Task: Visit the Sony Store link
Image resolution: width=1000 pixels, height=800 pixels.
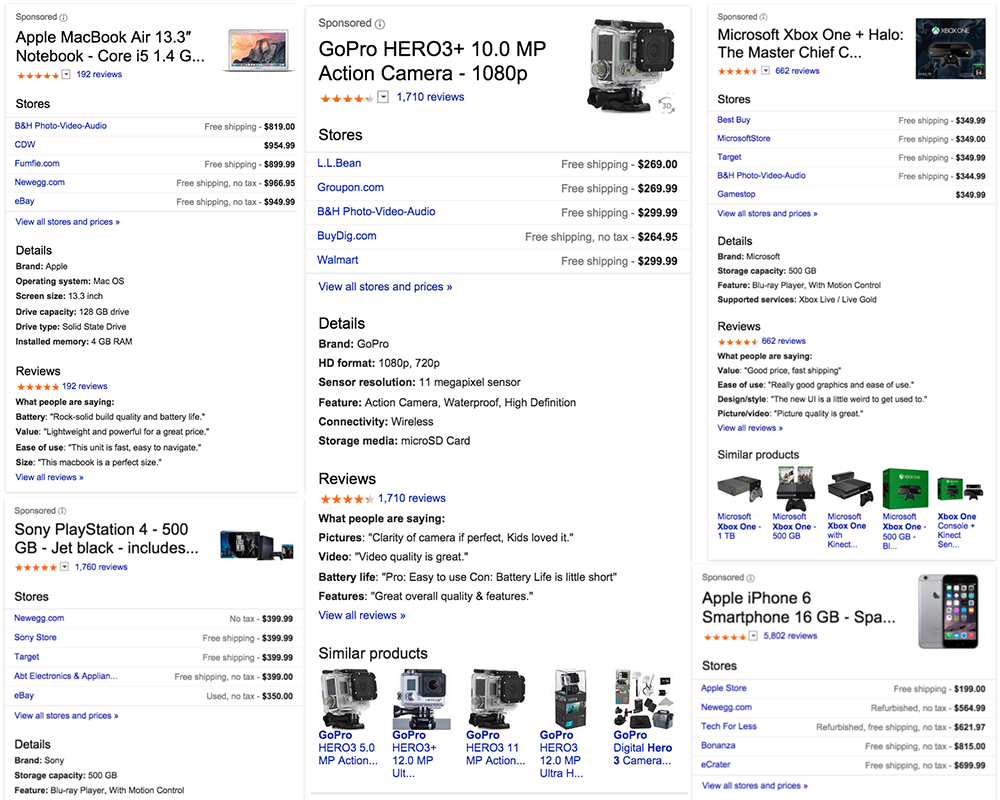Action: coord(35,637)
